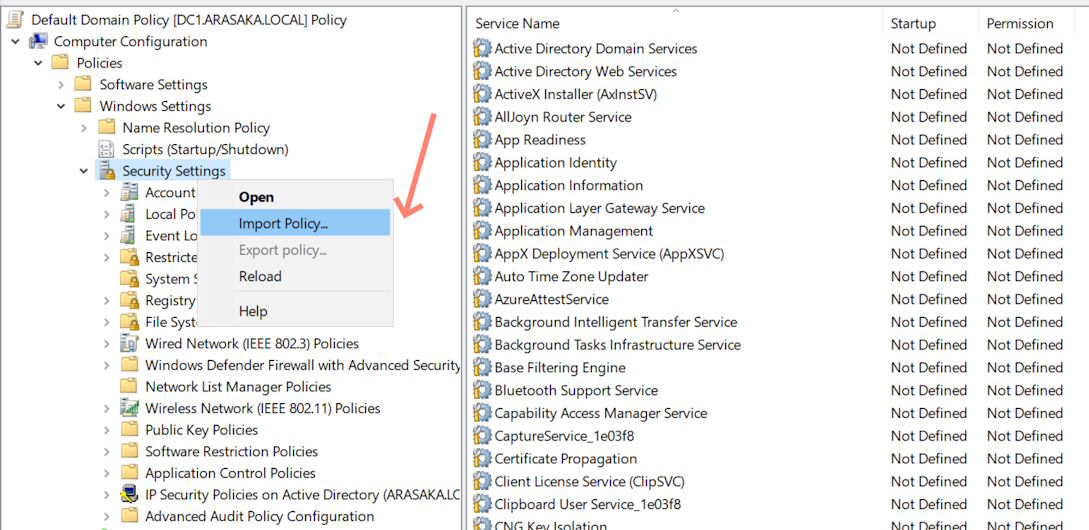This screenshot has width=1089, height=530.
Task: Expand the Name Resolution Policy node
Action: 84,128
